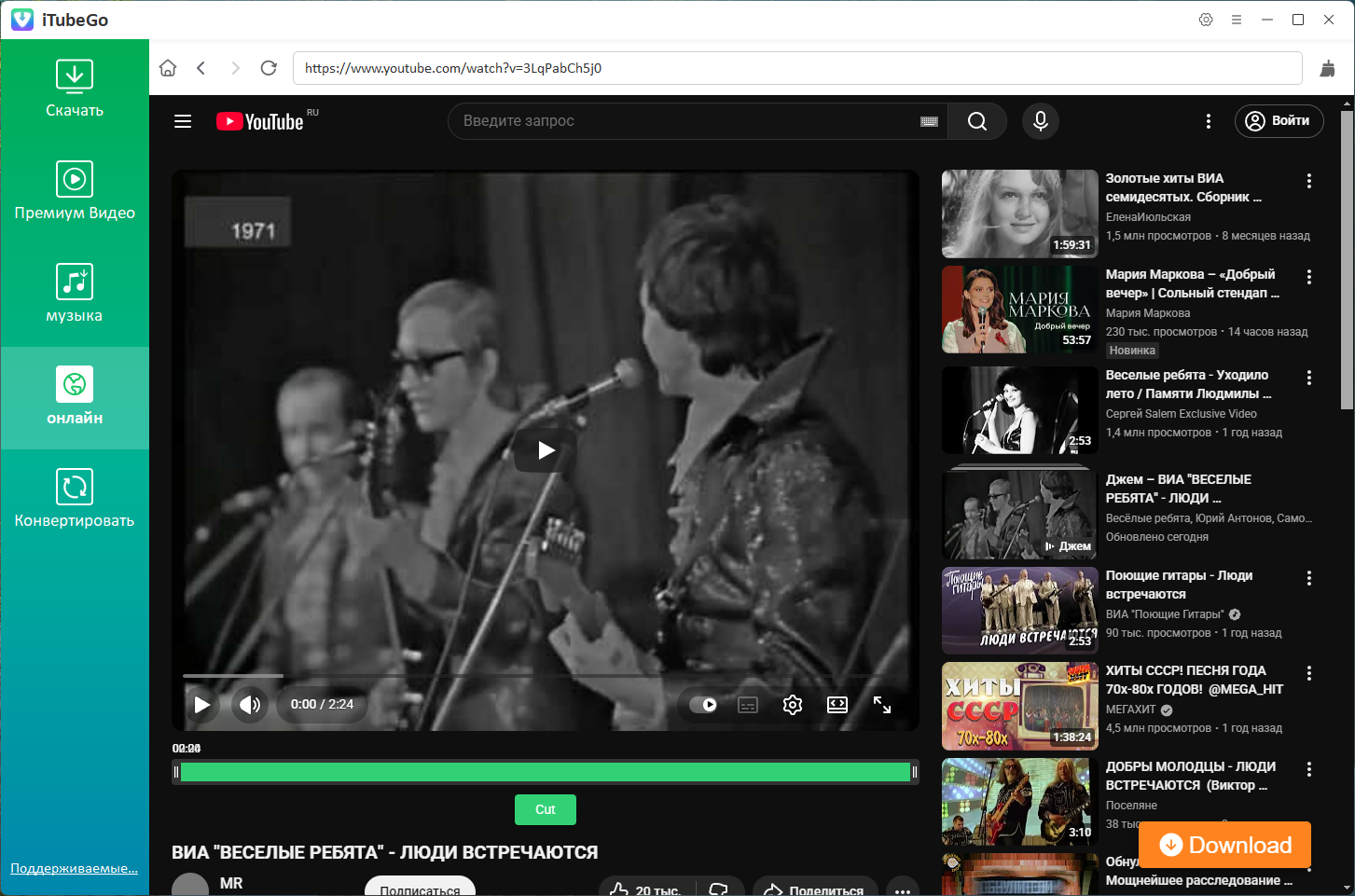Turn on subtitles in the player
This screenshot has height=896, width=1355.
coord(748,705)
